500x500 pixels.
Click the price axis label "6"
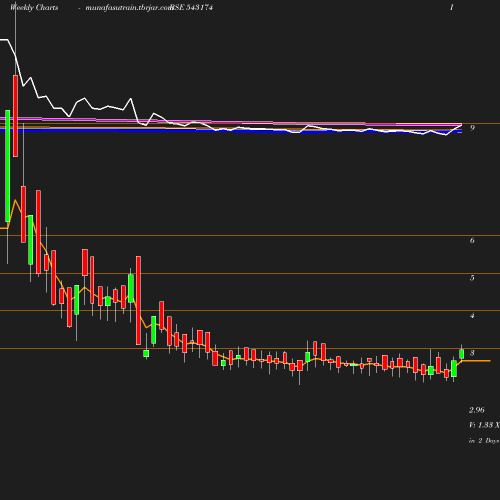[472, 240]
